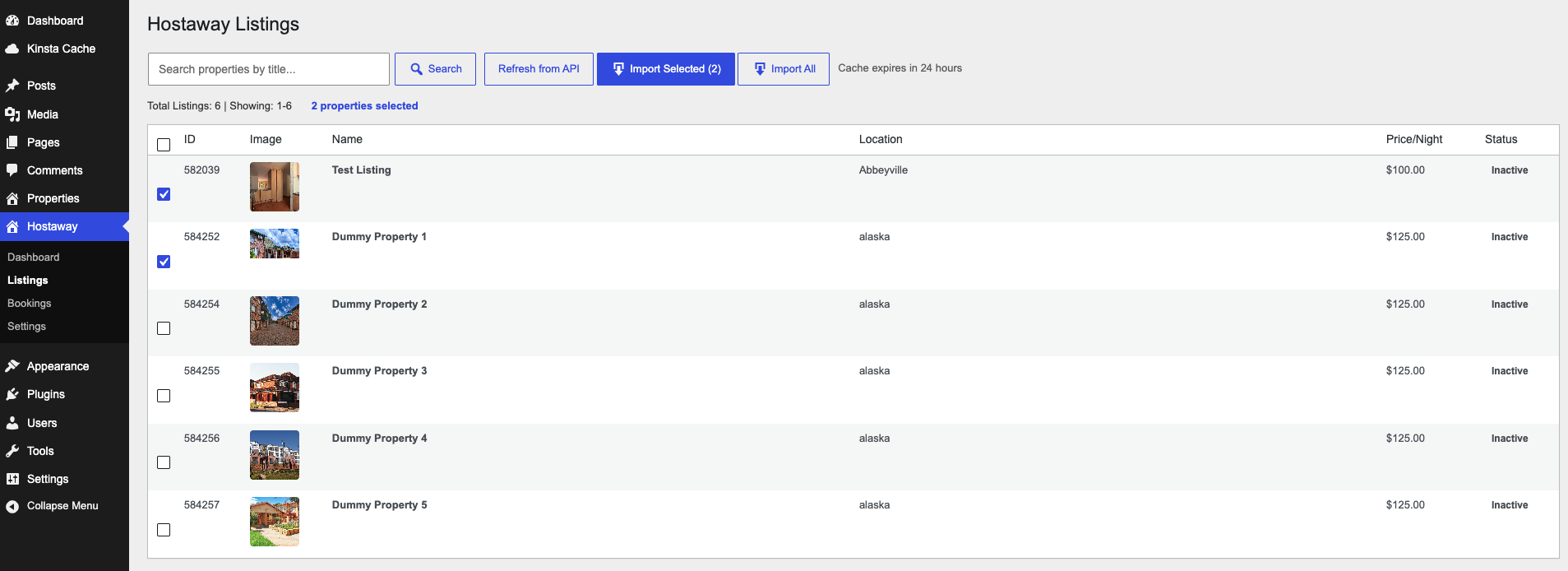
Task: Click the Hostaway house icon
Action: click(x=12, y=226)
